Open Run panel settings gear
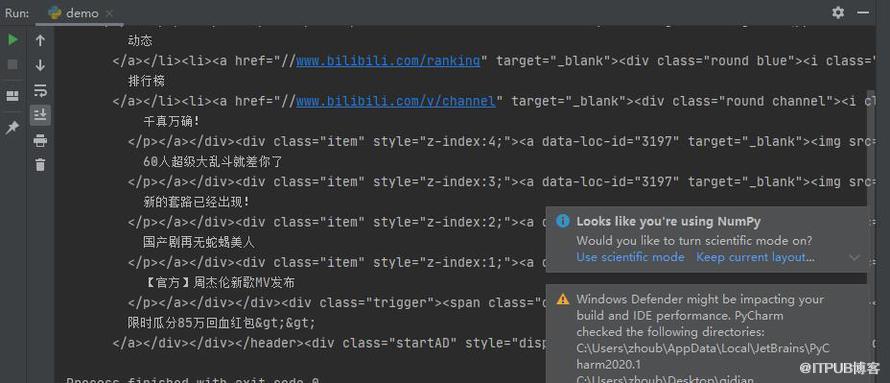 [838, 12]
